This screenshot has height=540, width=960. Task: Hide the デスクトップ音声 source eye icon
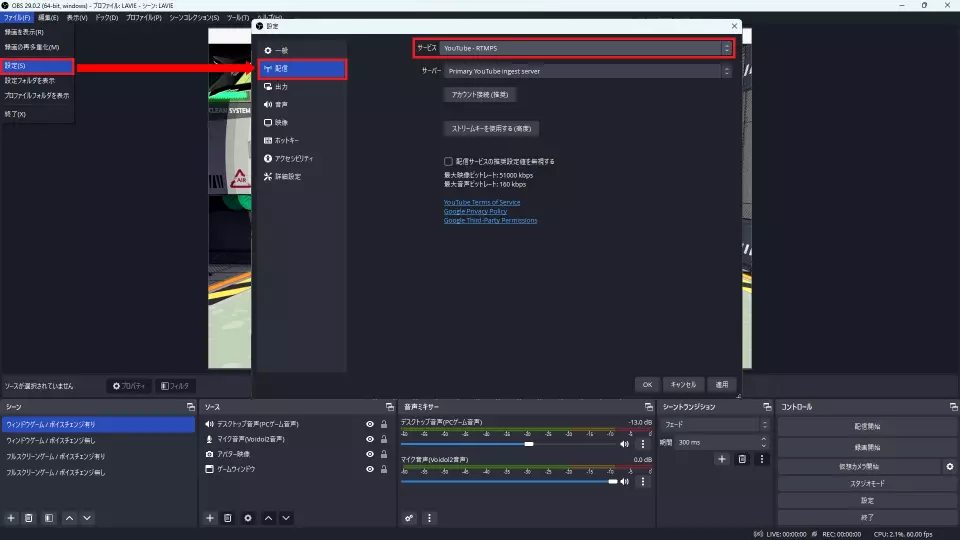click(x=370, y=424)
